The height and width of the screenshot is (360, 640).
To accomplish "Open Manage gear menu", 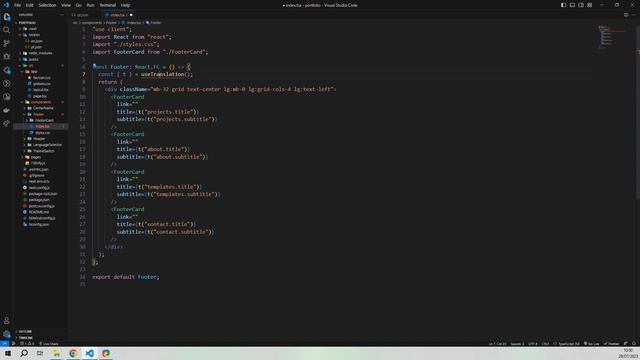I will (x=7, y=334).
